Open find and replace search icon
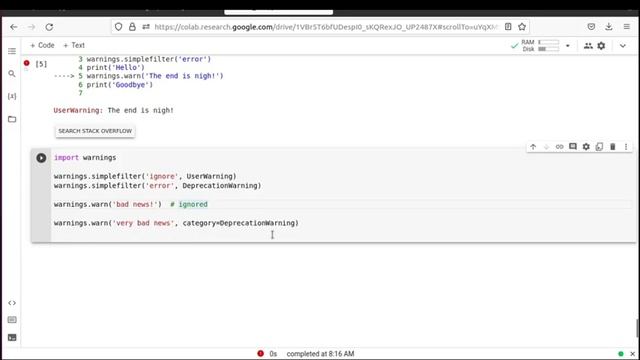The image size is (640, 360). [12, 74]
